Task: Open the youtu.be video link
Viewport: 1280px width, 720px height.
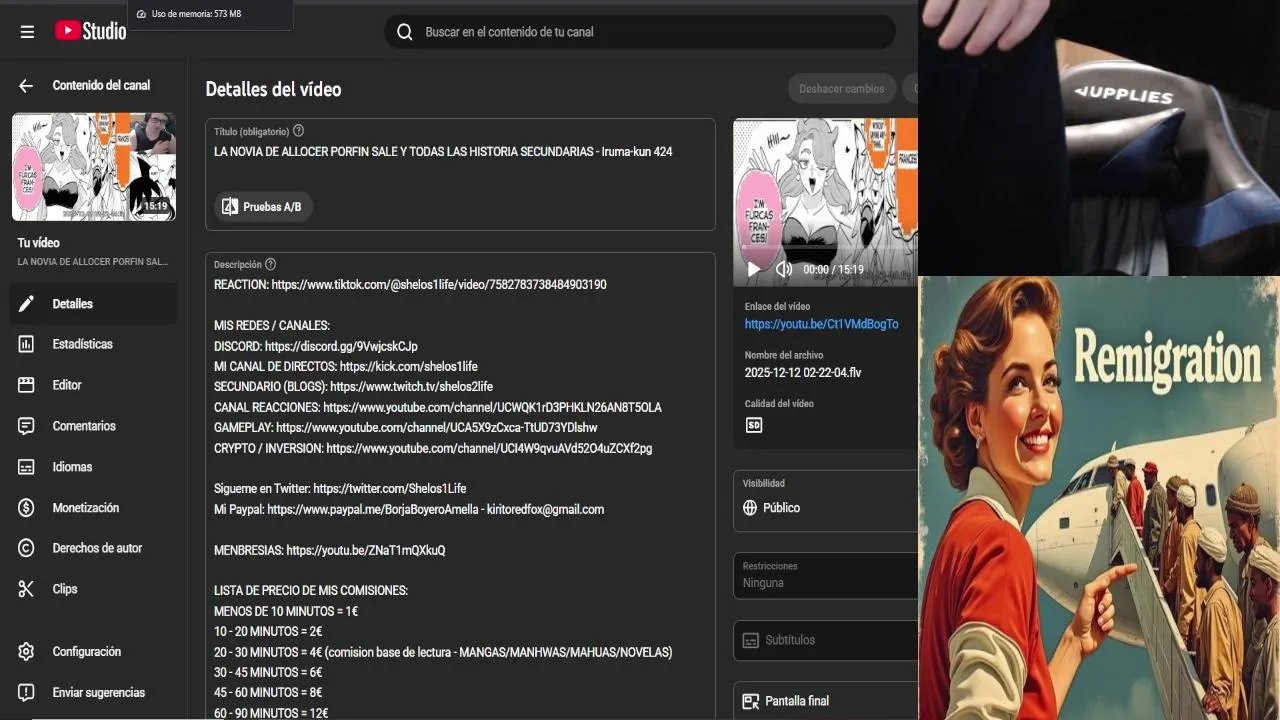Action: [821, 324]
